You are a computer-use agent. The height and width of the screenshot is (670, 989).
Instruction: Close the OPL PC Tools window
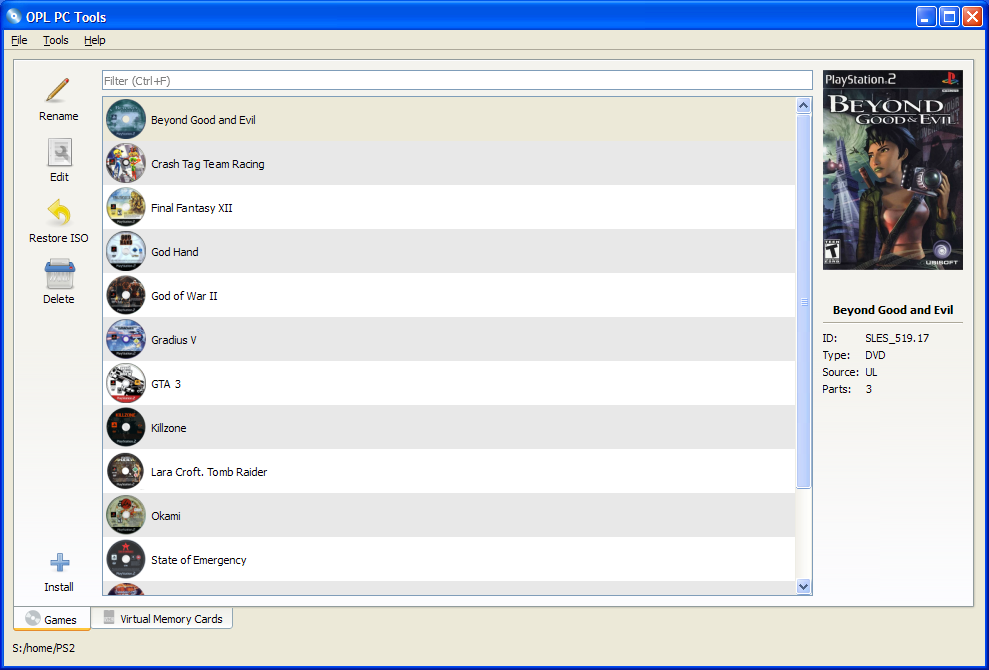coord(973,16)
